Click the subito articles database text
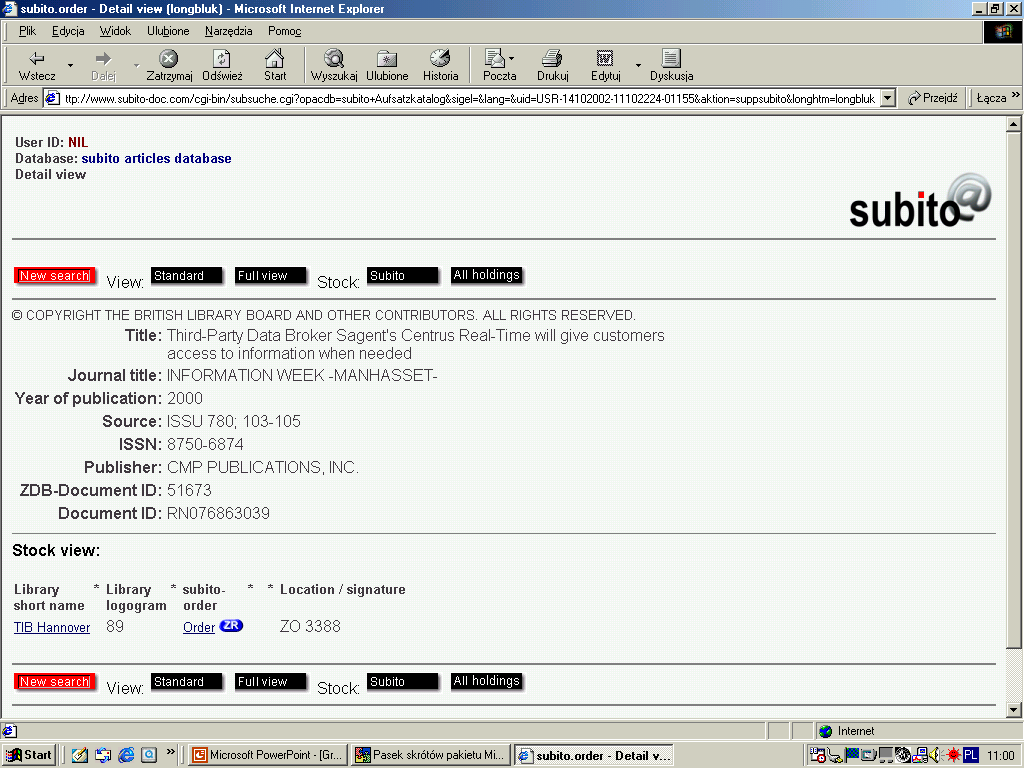This screenshot has height=768, width=1024. (156, 159)
